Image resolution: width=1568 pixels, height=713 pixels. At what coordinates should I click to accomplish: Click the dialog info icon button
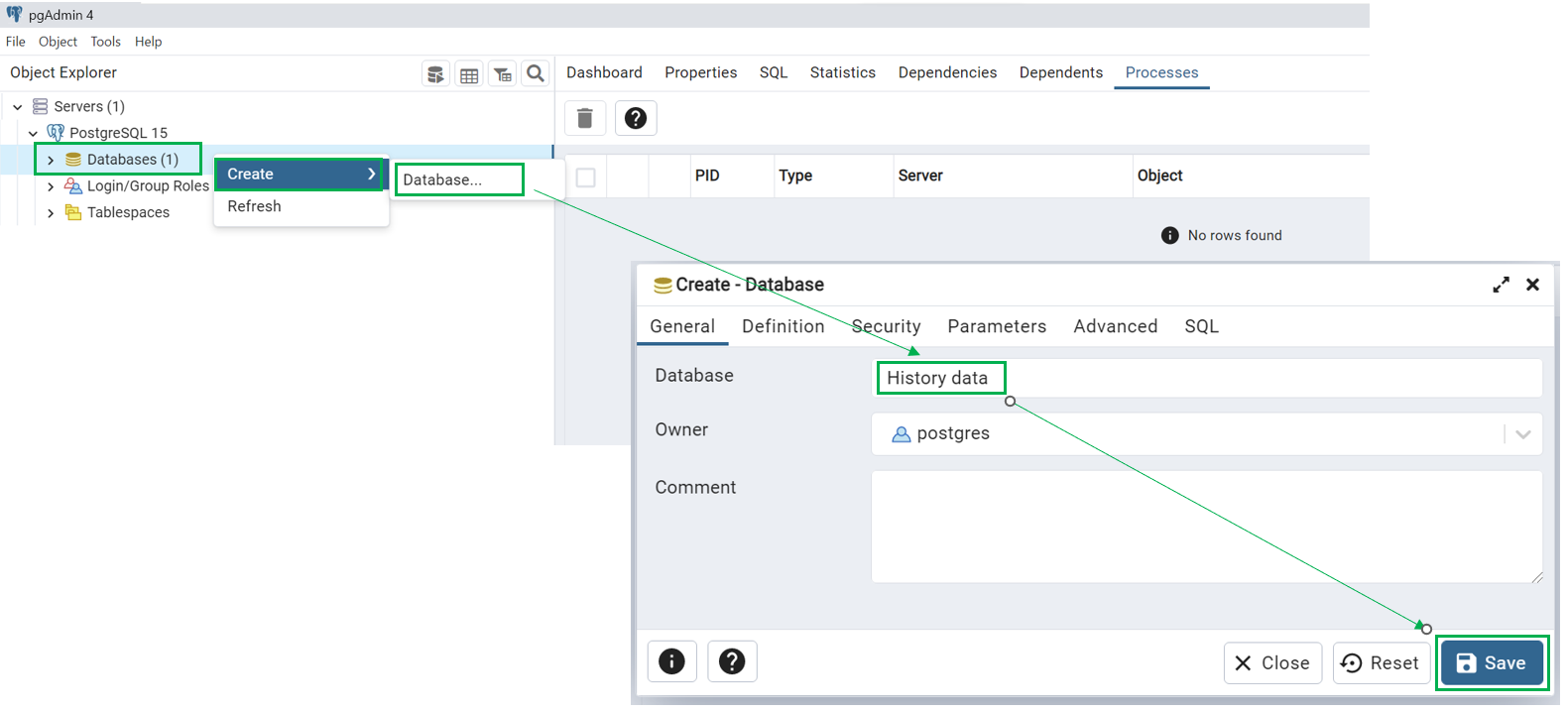click(x=671, y=661)
